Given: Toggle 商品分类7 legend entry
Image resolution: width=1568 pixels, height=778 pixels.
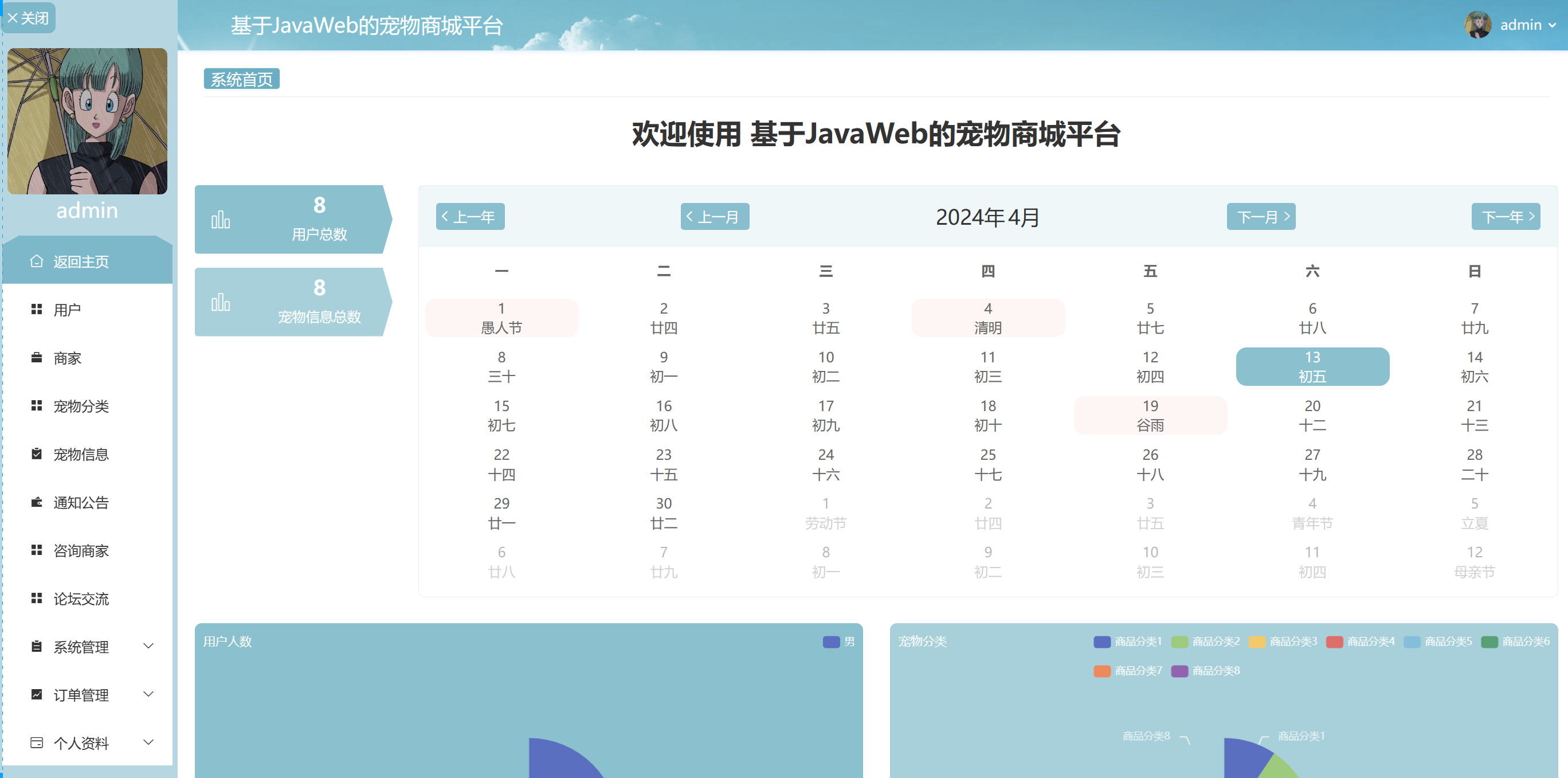Looking at the screenshot, I should pos(1128,671).
